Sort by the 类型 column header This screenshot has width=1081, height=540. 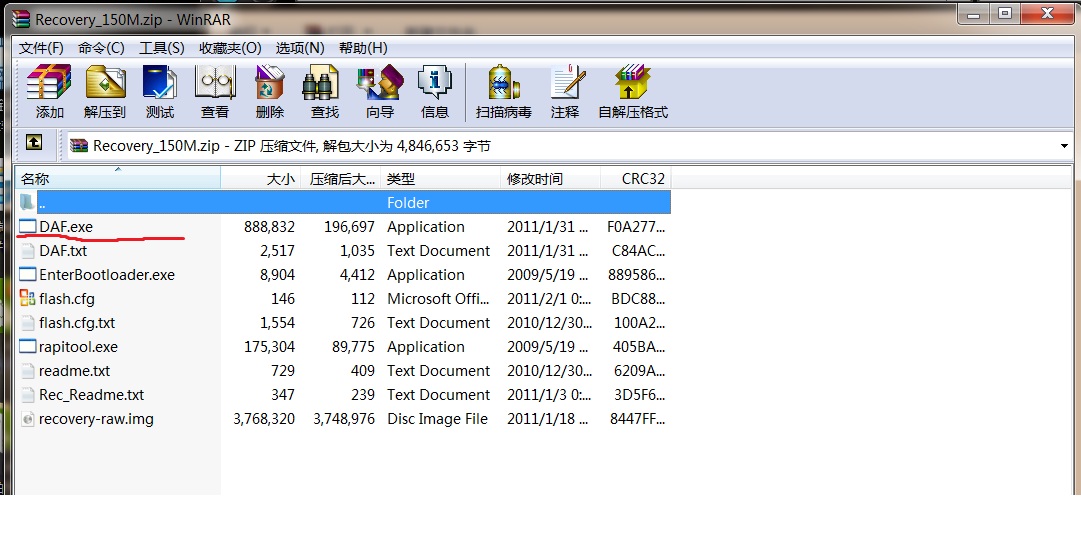[440, 179]
